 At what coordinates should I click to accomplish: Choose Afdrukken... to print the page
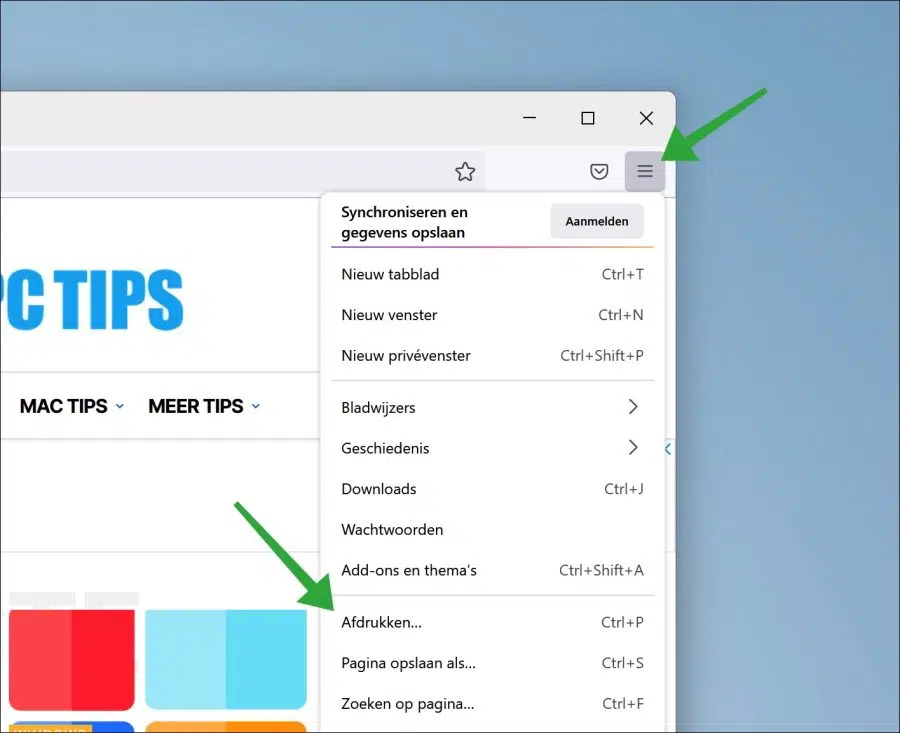point(492,622)
